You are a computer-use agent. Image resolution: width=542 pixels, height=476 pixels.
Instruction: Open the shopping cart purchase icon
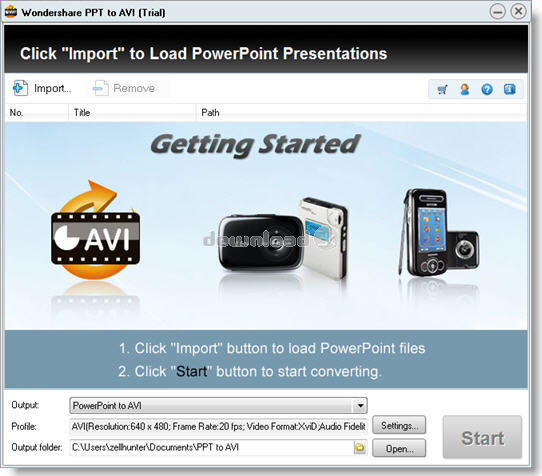tap(442, 90)
